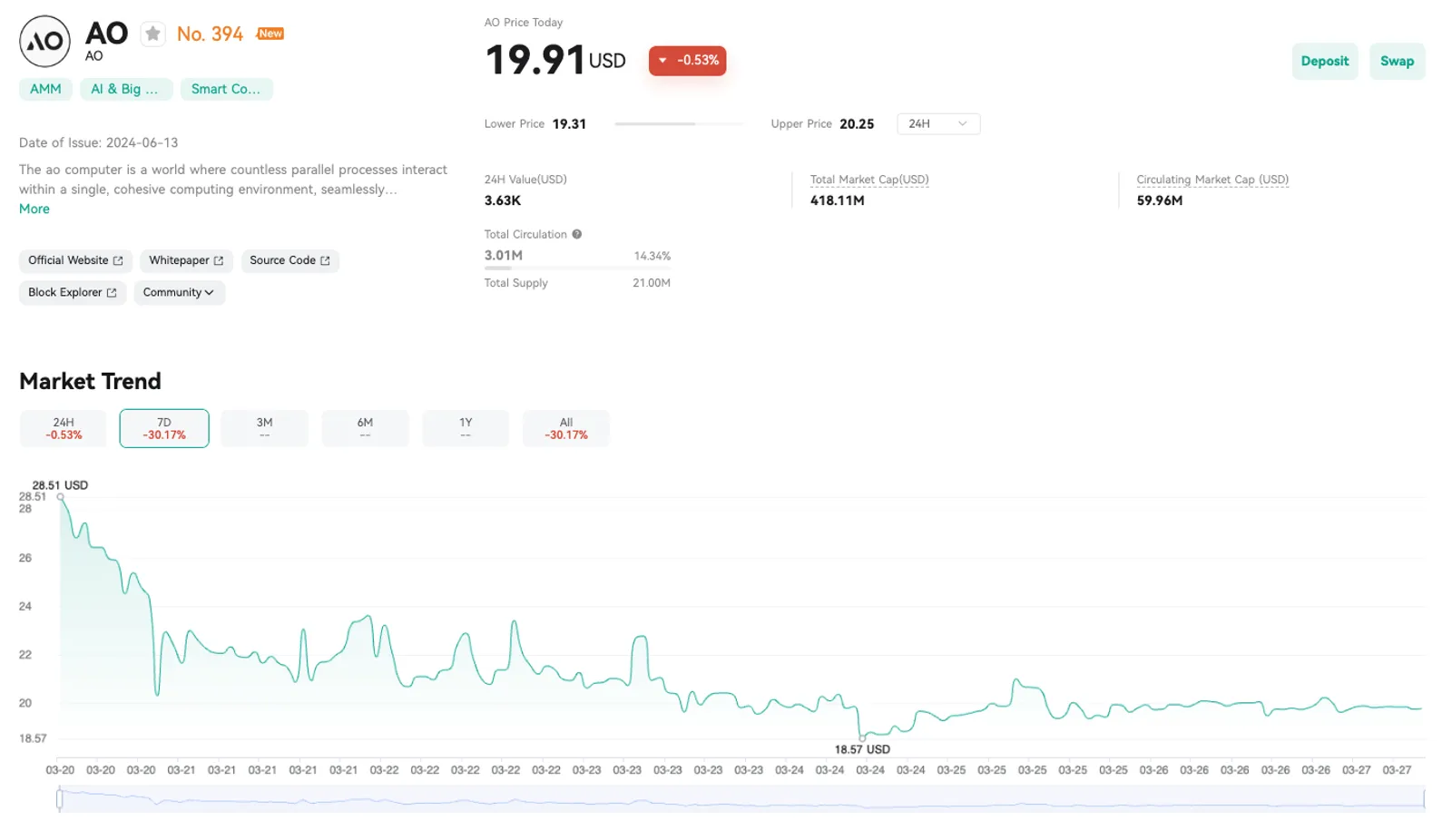Click the New badge beside rank
The image size is (1452, 840).
pos(270,34)
